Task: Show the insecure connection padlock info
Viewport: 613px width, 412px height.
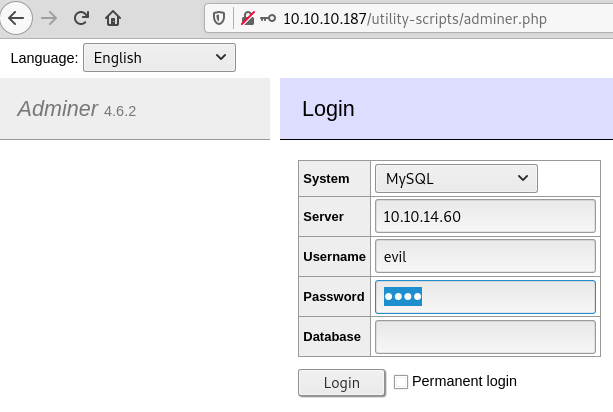Action: click(248, 18)
